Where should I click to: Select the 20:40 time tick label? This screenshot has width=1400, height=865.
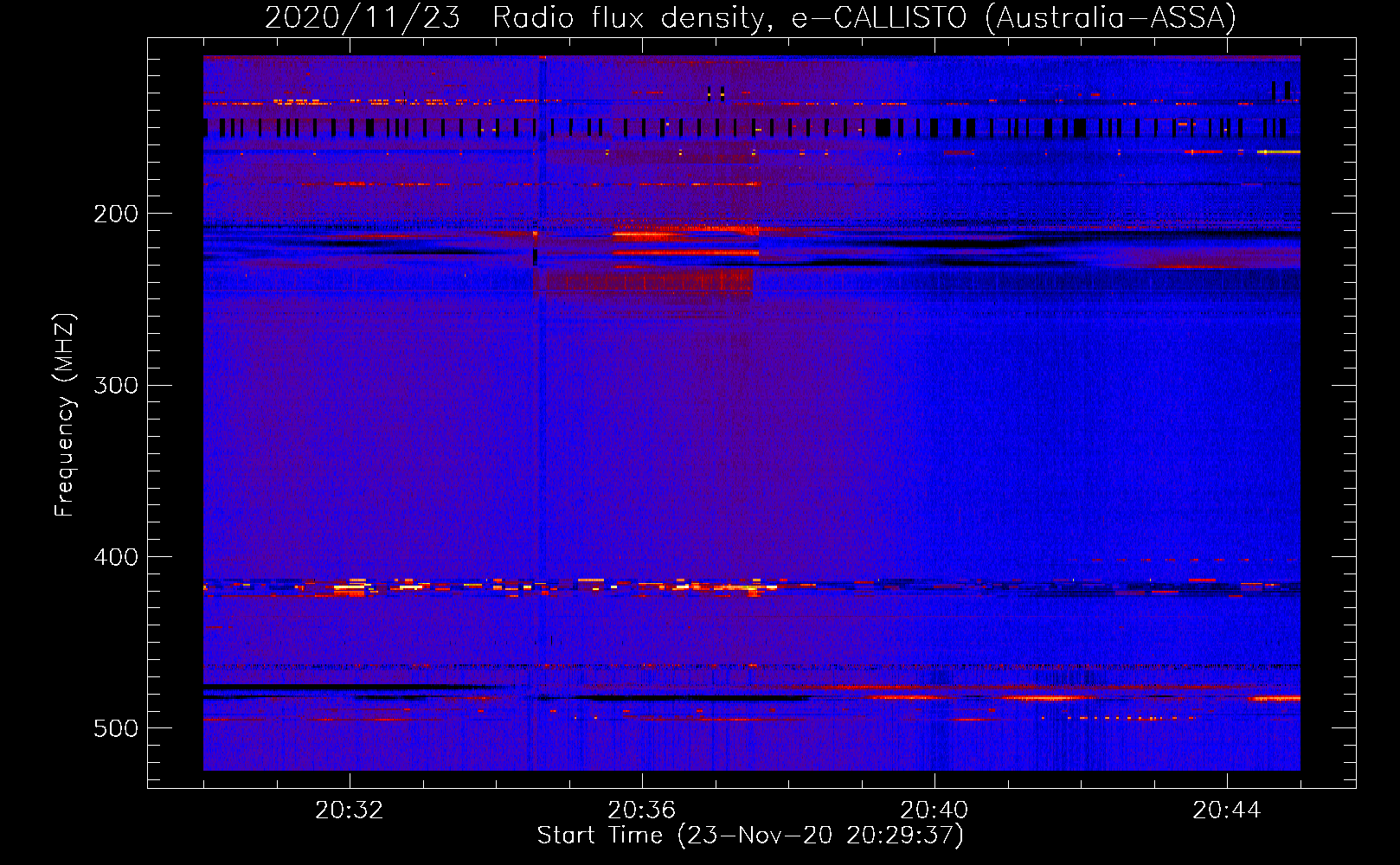tap(934, 811)
